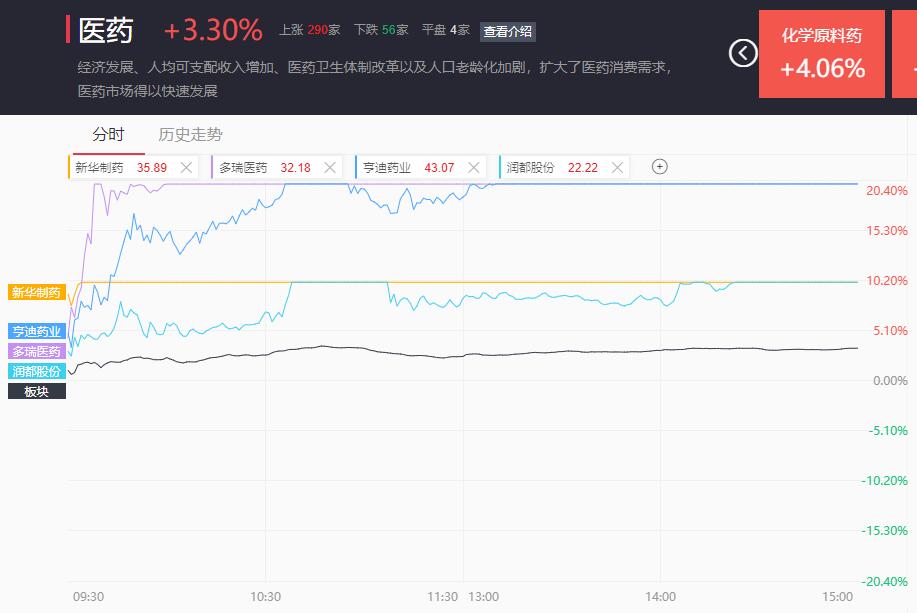Click the dark 板块 legend label
Image resolution: width=917 pixels, height=613 pixels.
tap(37, 391)
